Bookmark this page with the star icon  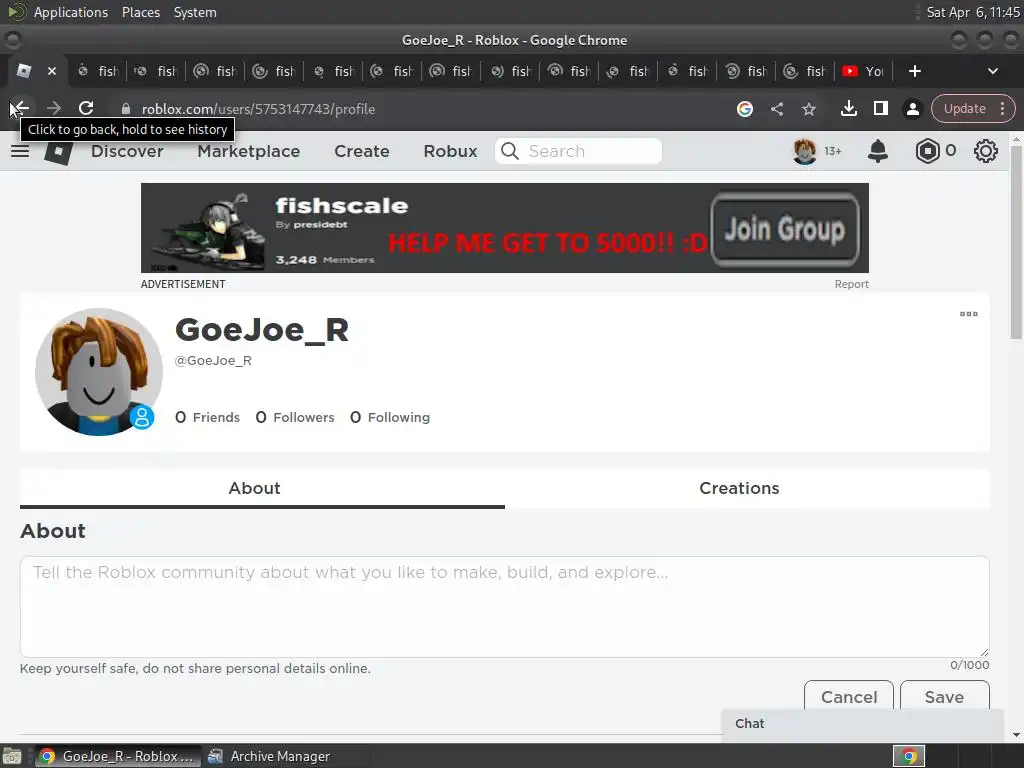808,109
